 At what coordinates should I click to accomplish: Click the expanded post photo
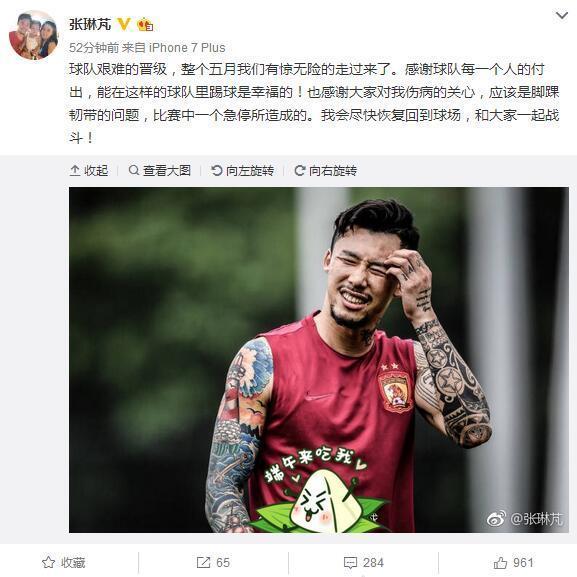[319, 360]
